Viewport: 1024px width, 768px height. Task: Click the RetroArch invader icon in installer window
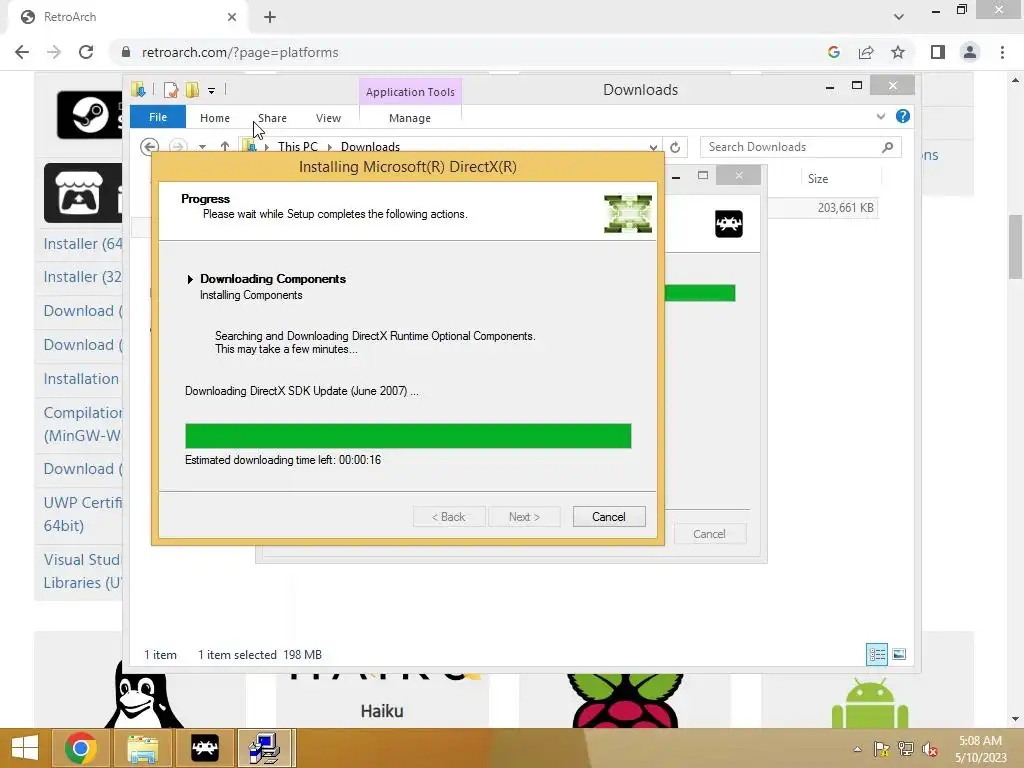[x=729, y=224]
